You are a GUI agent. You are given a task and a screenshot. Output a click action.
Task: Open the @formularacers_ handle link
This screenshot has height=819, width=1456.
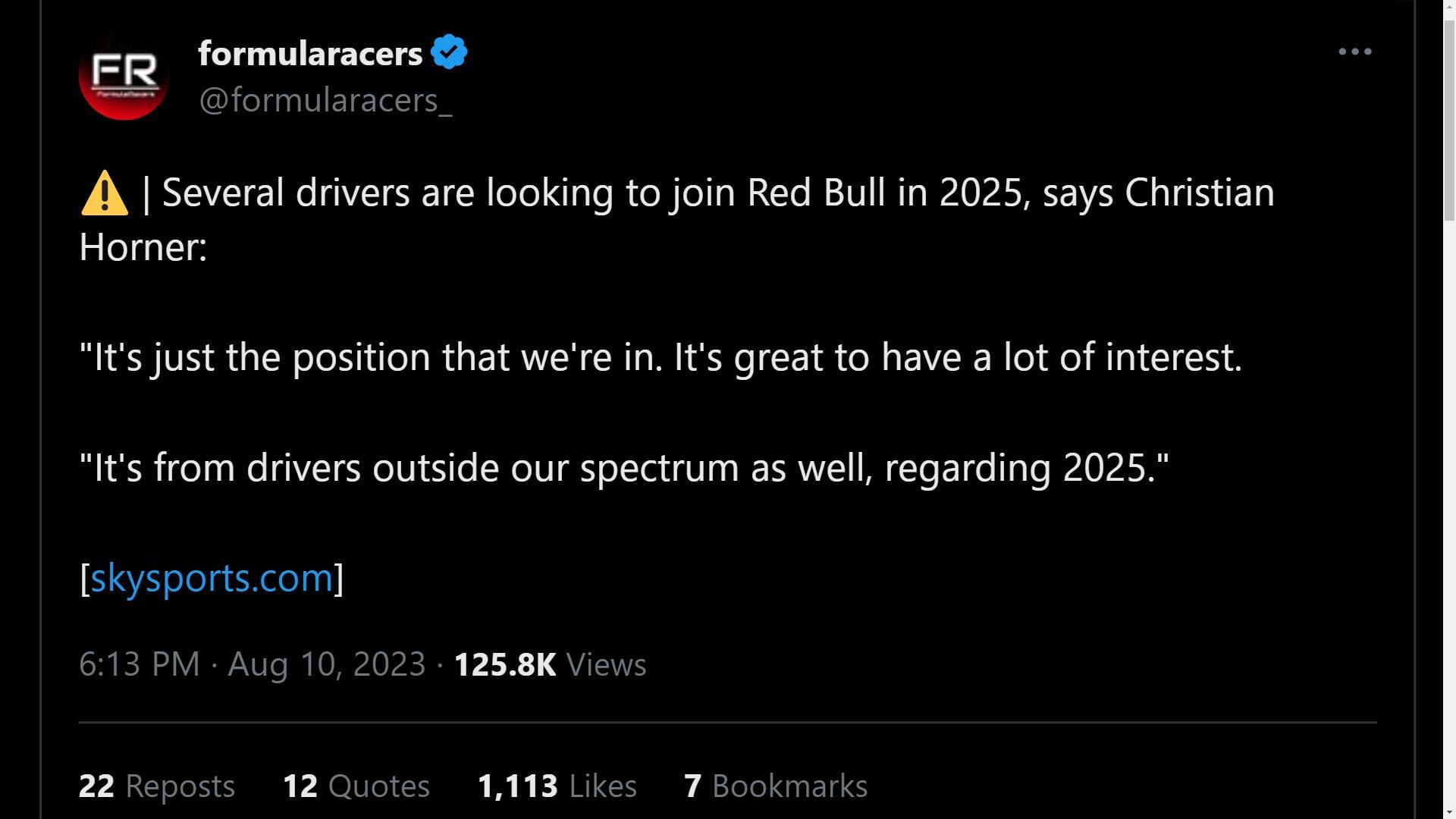[325, 100]
